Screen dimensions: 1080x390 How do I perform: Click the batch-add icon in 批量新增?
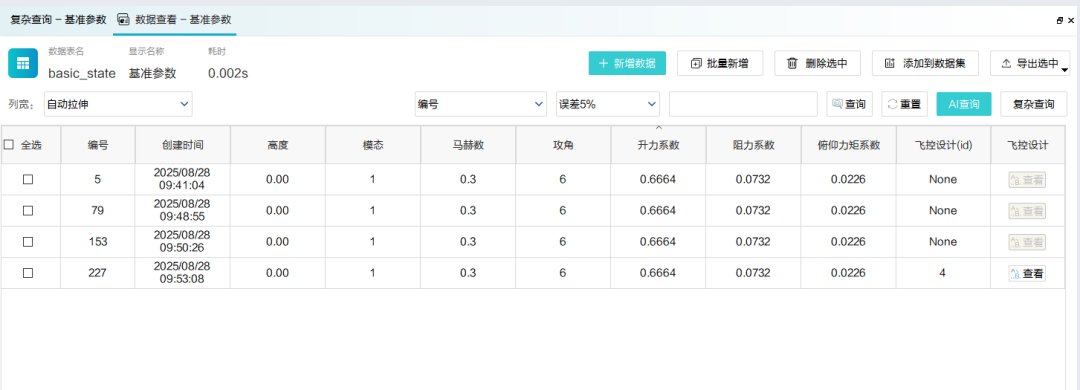(x=696, y=63)
